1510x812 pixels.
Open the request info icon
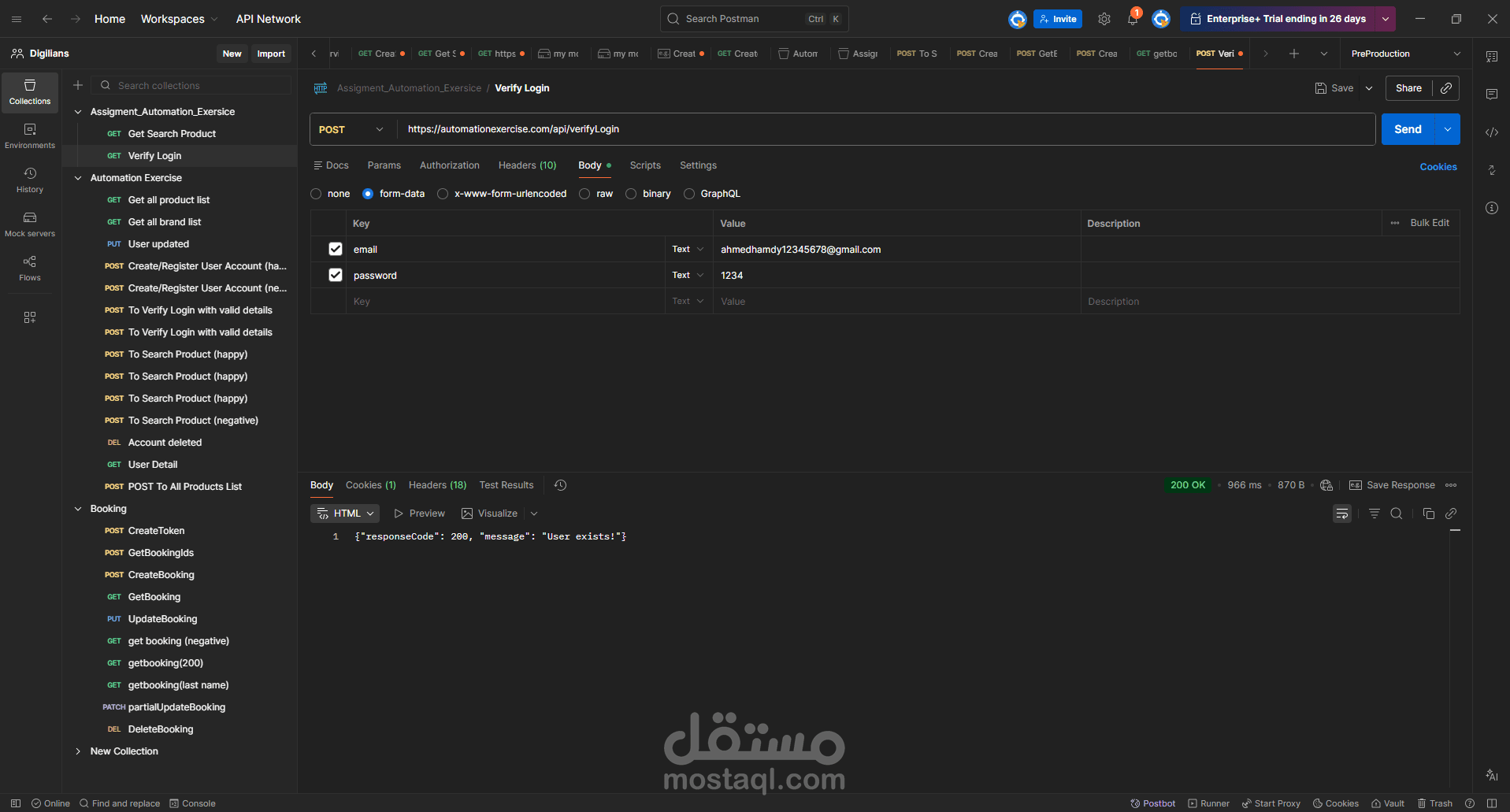click(1492, 208)
